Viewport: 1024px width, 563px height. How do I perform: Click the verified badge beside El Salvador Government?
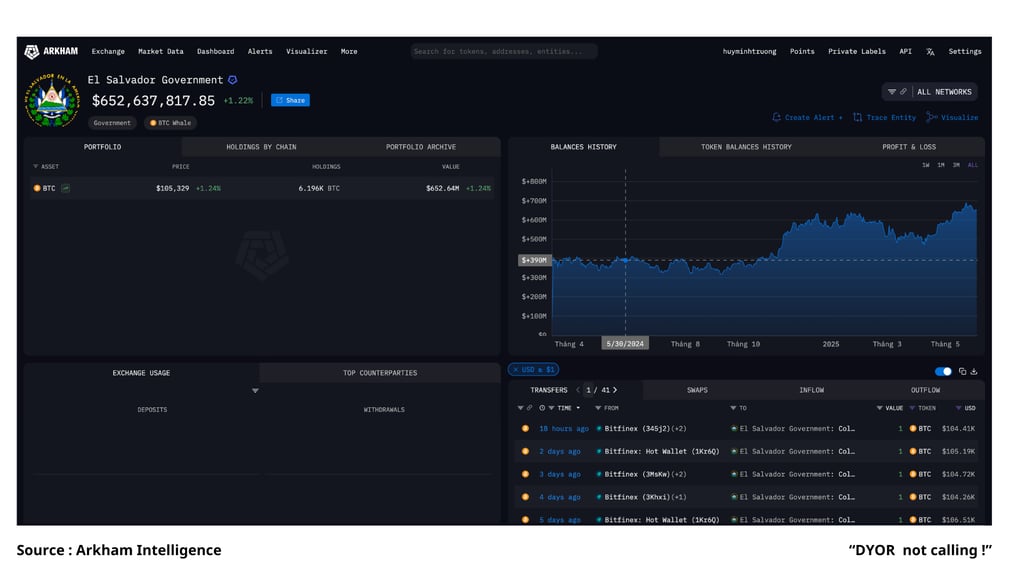pyautogui.click(x=232, y=80)
